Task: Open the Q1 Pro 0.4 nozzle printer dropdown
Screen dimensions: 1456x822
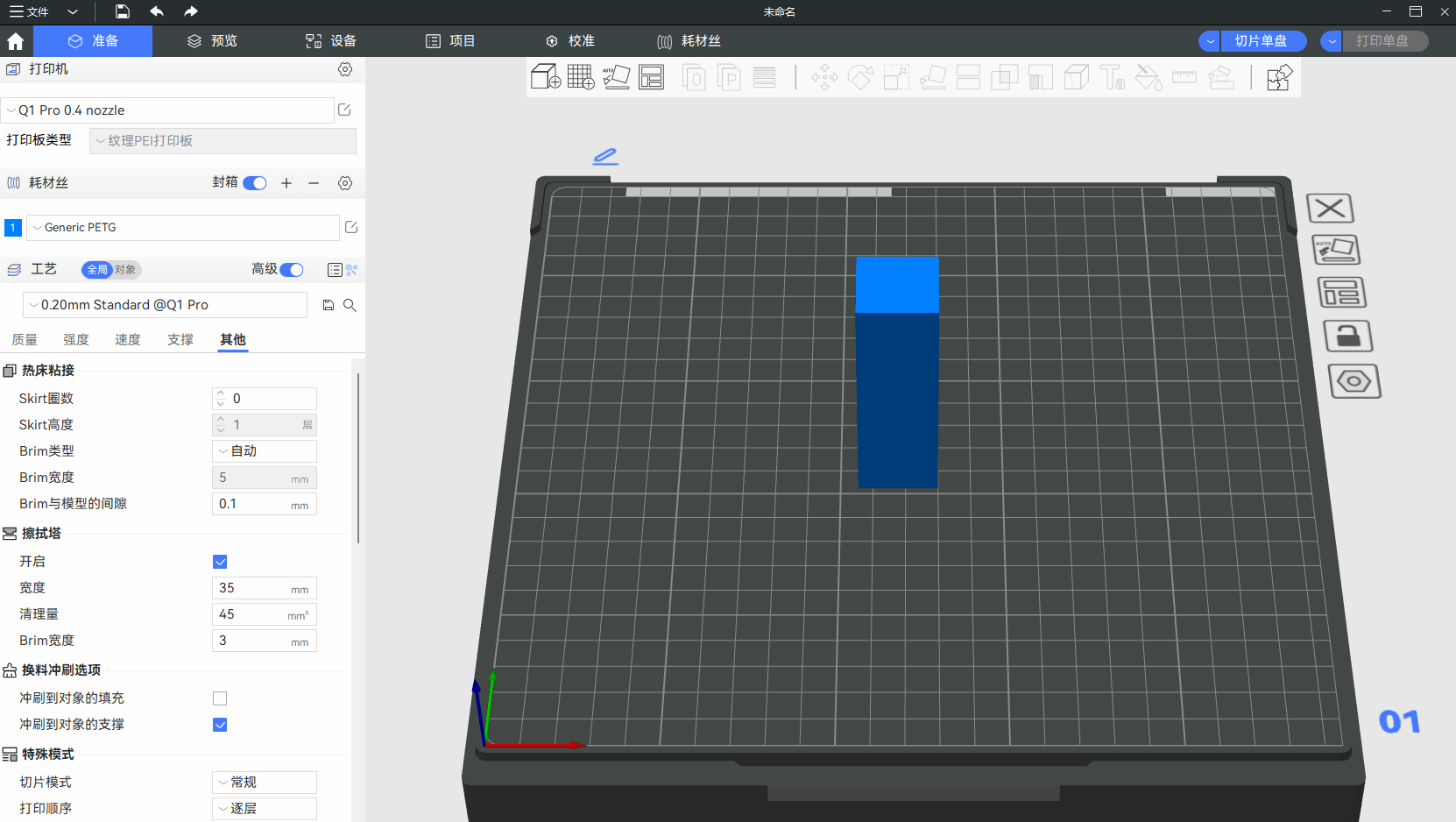Action: click(166, 110)
